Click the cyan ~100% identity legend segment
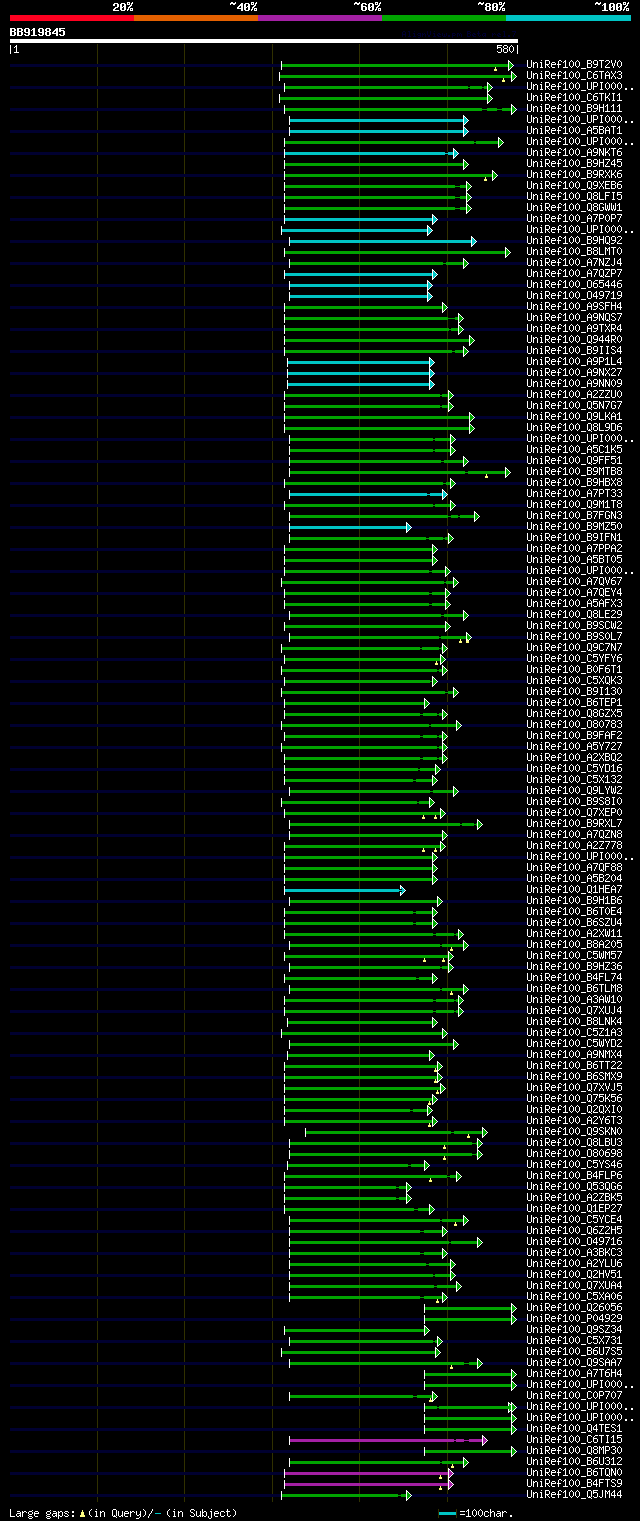 568,17
